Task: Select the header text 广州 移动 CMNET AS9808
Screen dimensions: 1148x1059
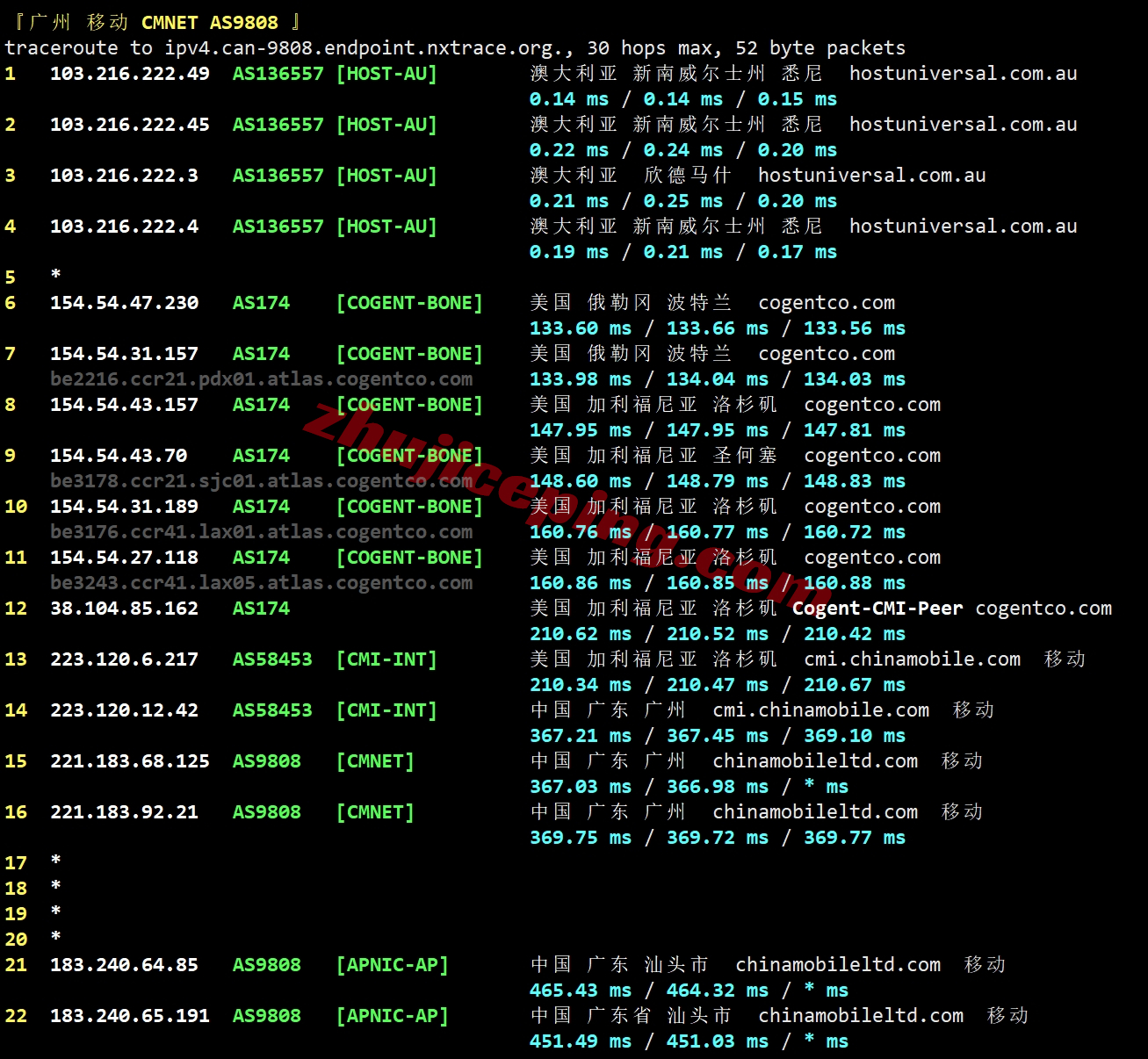Action: coord(153,22)
